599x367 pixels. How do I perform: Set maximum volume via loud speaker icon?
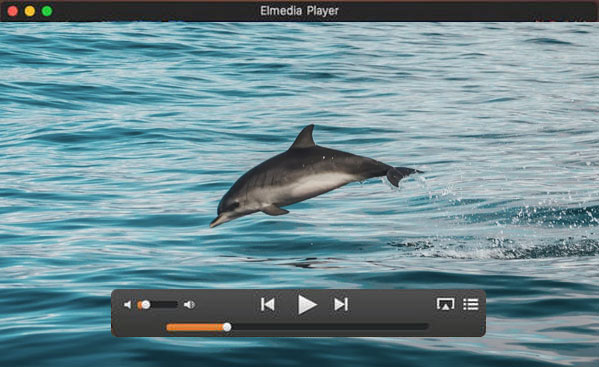click(189, 304)
